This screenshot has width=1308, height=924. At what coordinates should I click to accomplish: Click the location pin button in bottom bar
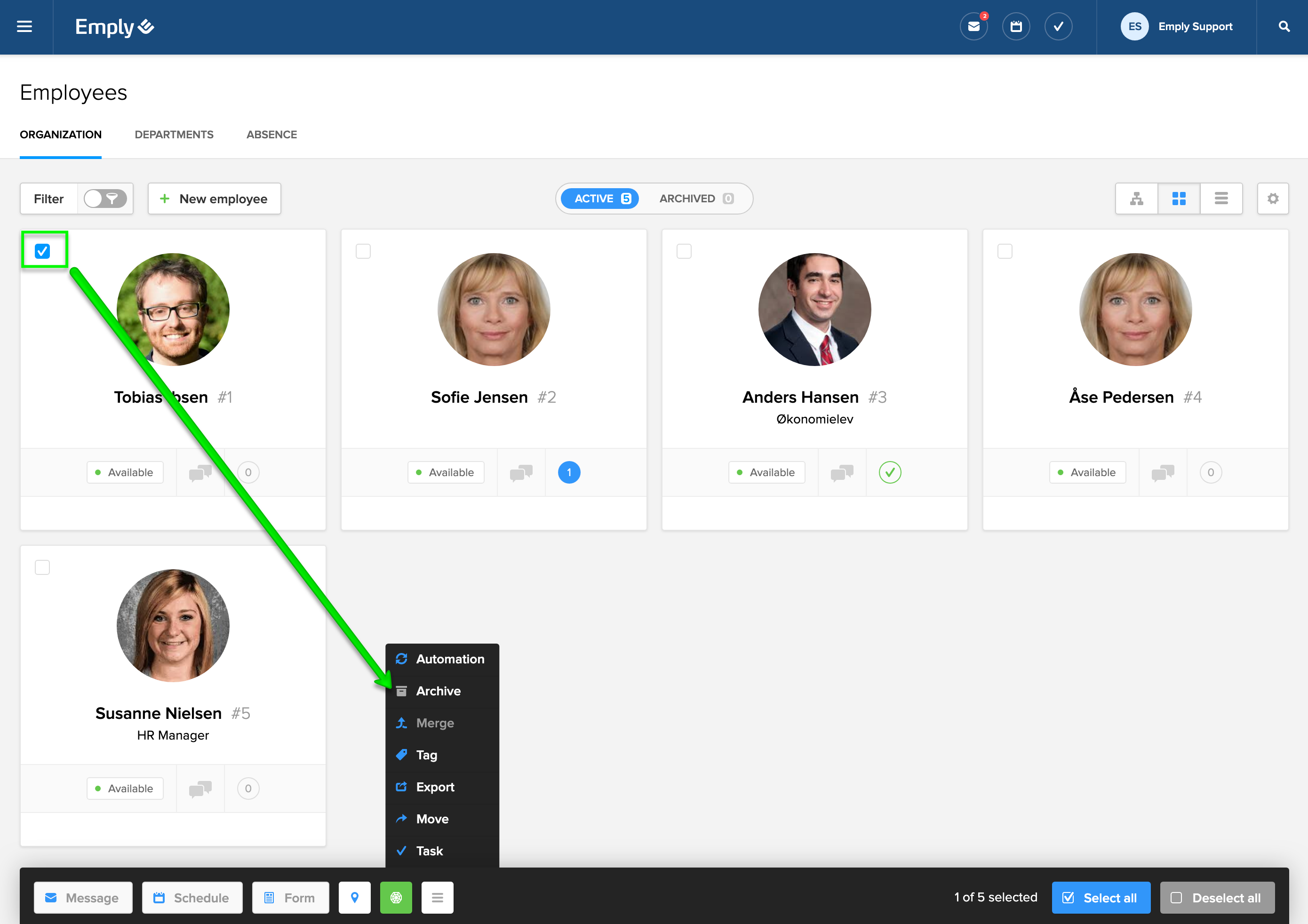coord(354,898)
